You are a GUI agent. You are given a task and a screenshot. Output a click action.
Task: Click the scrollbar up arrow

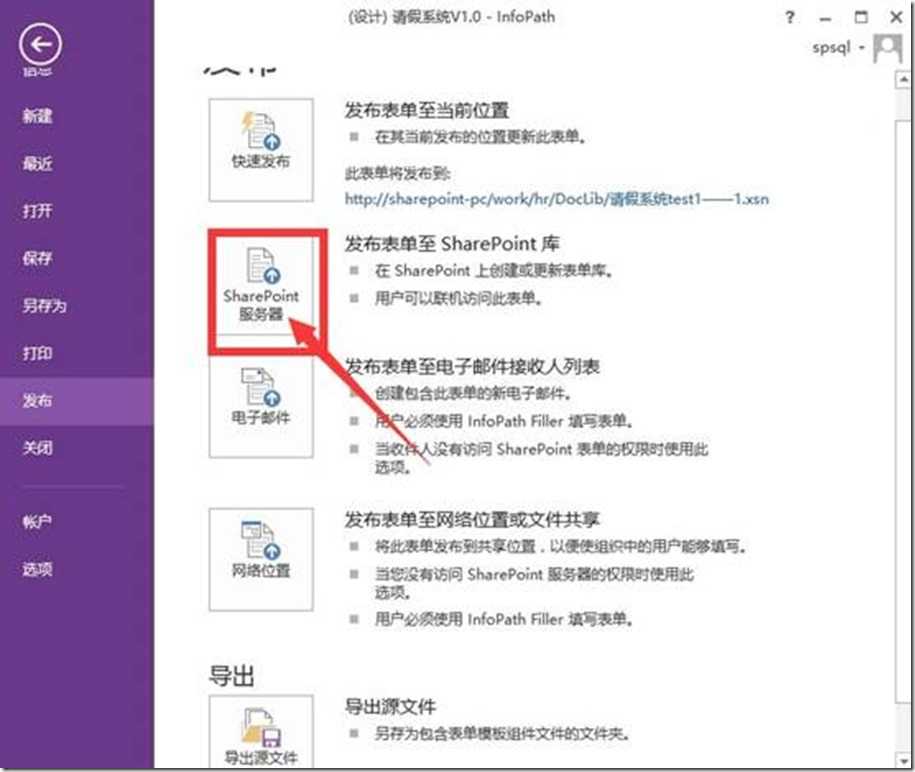click(x=903, y=79)
